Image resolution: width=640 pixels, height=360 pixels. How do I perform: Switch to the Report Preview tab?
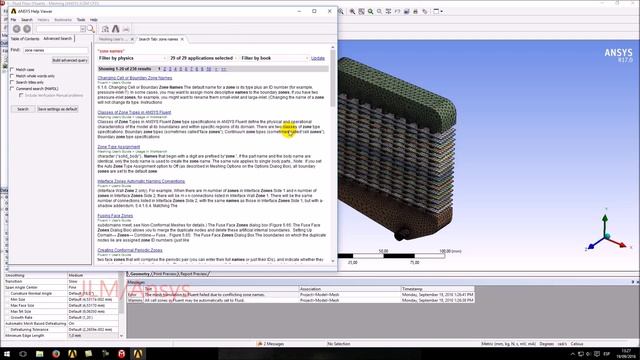[194, 274]
